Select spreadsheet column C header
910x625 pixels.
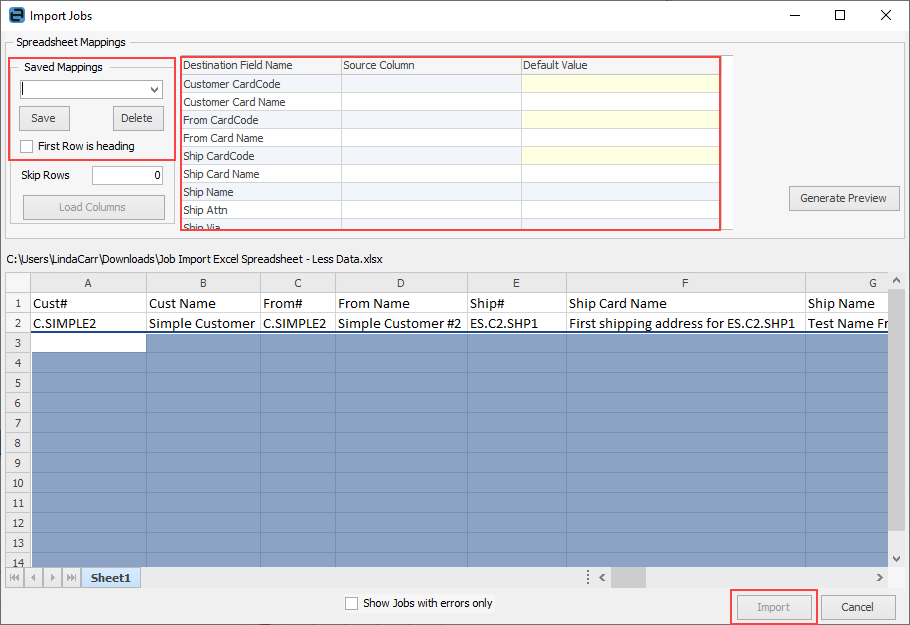point(298,283)
